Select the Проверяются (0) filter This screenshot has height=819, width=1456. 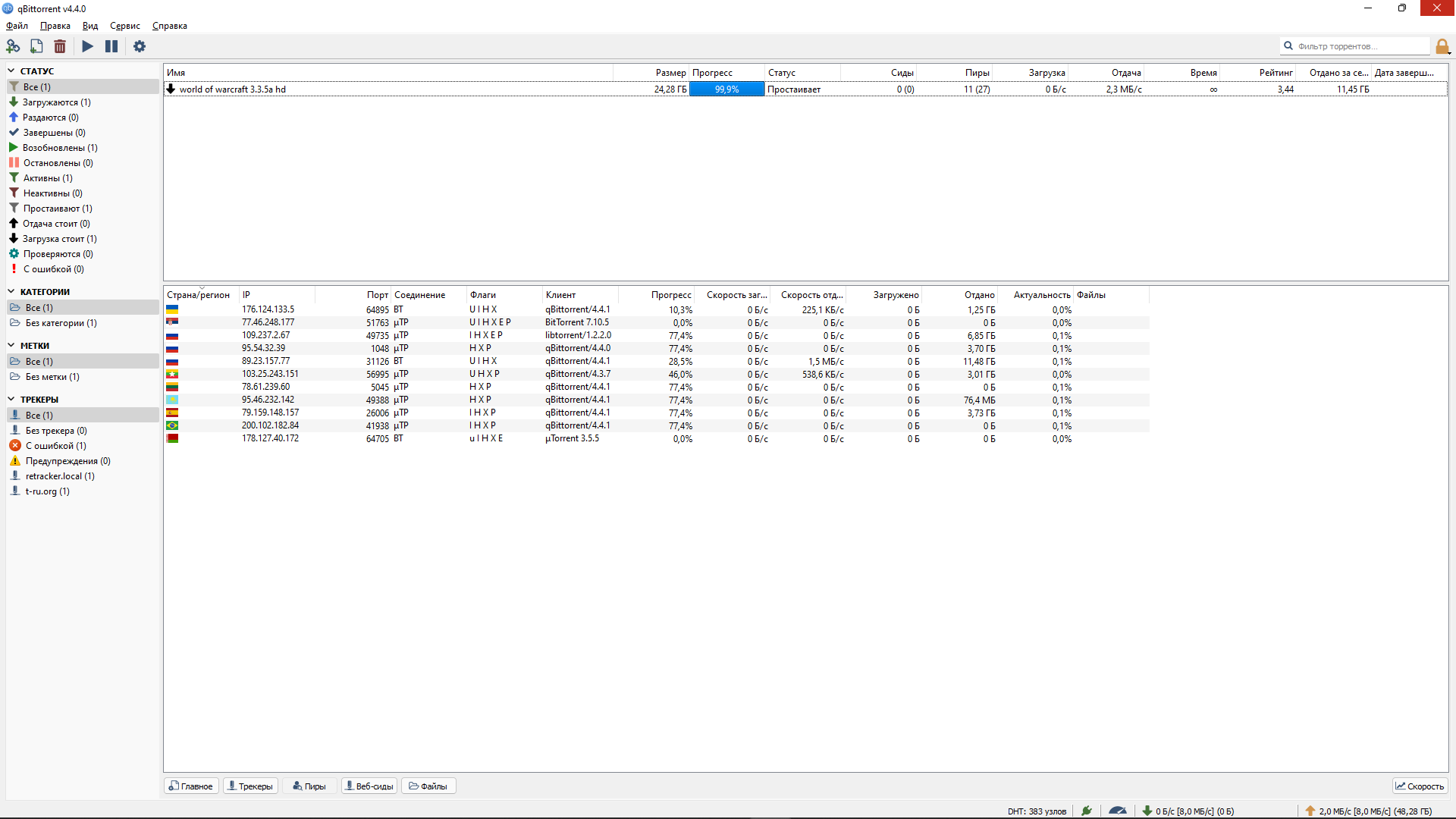[x=83, y=254]
